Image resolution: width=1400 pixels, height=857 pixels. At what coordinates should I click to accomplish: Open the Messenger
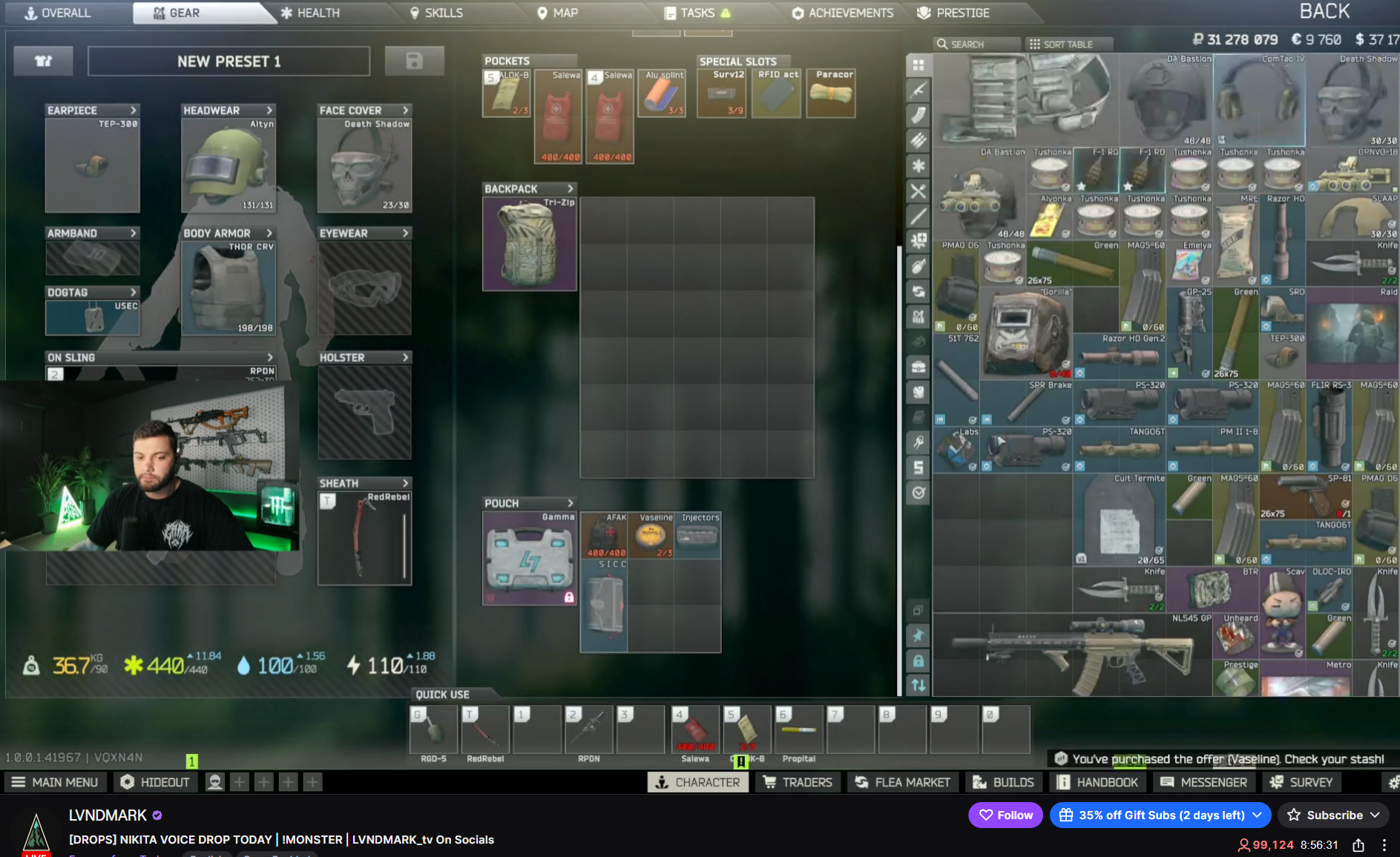tap(1203, 782)
